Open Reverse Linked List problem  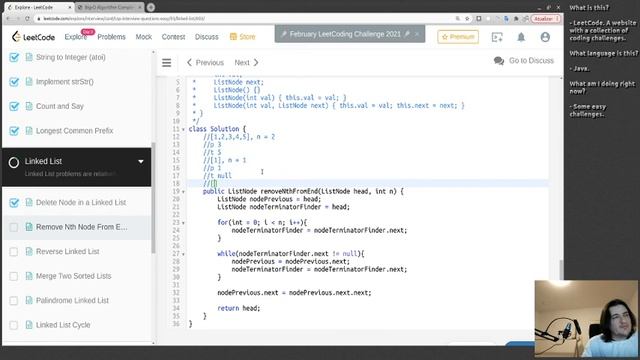click(67, 251)
